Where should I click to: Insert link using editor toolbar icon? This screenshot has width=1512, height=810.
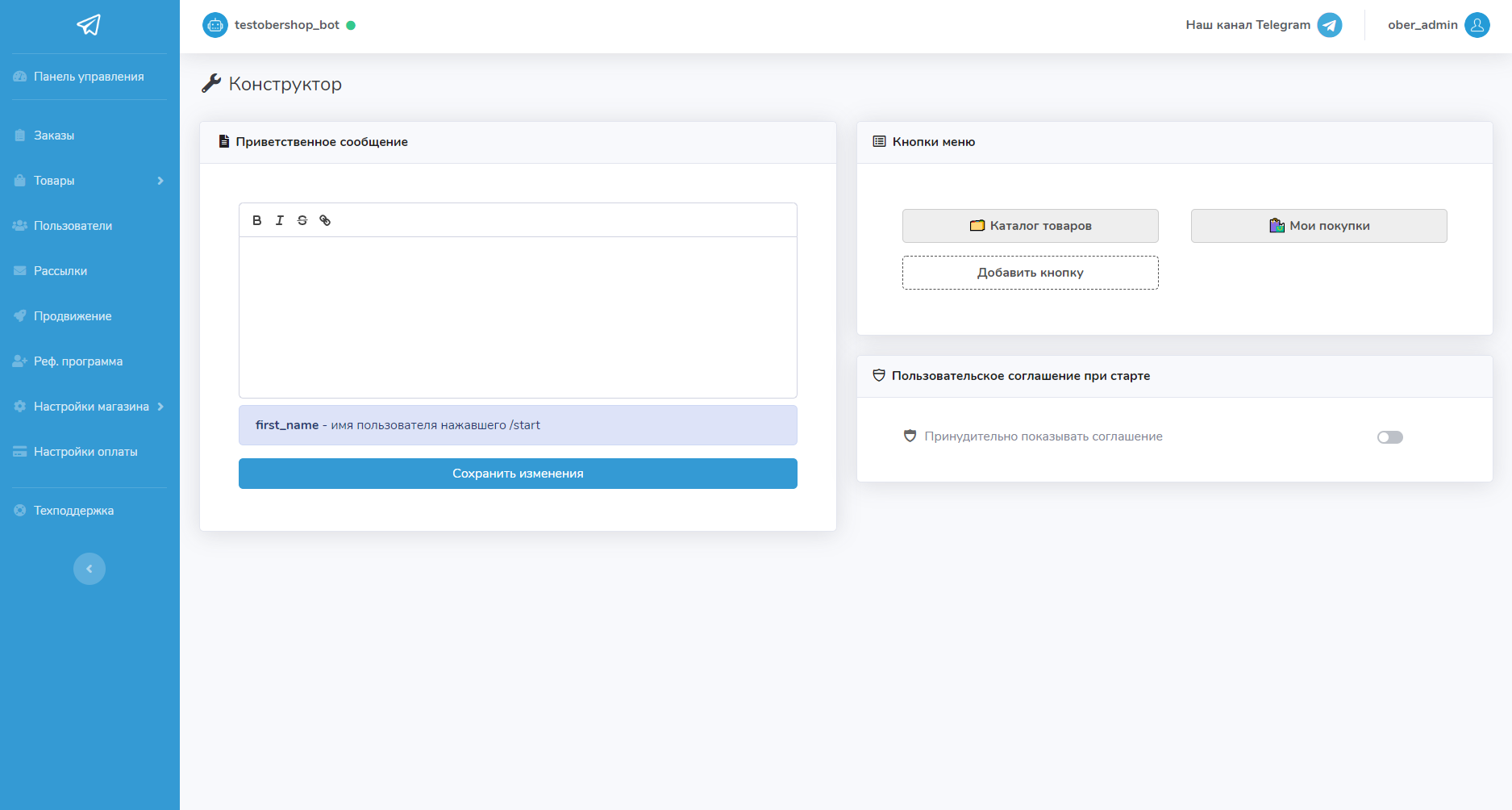pos(325,220)
